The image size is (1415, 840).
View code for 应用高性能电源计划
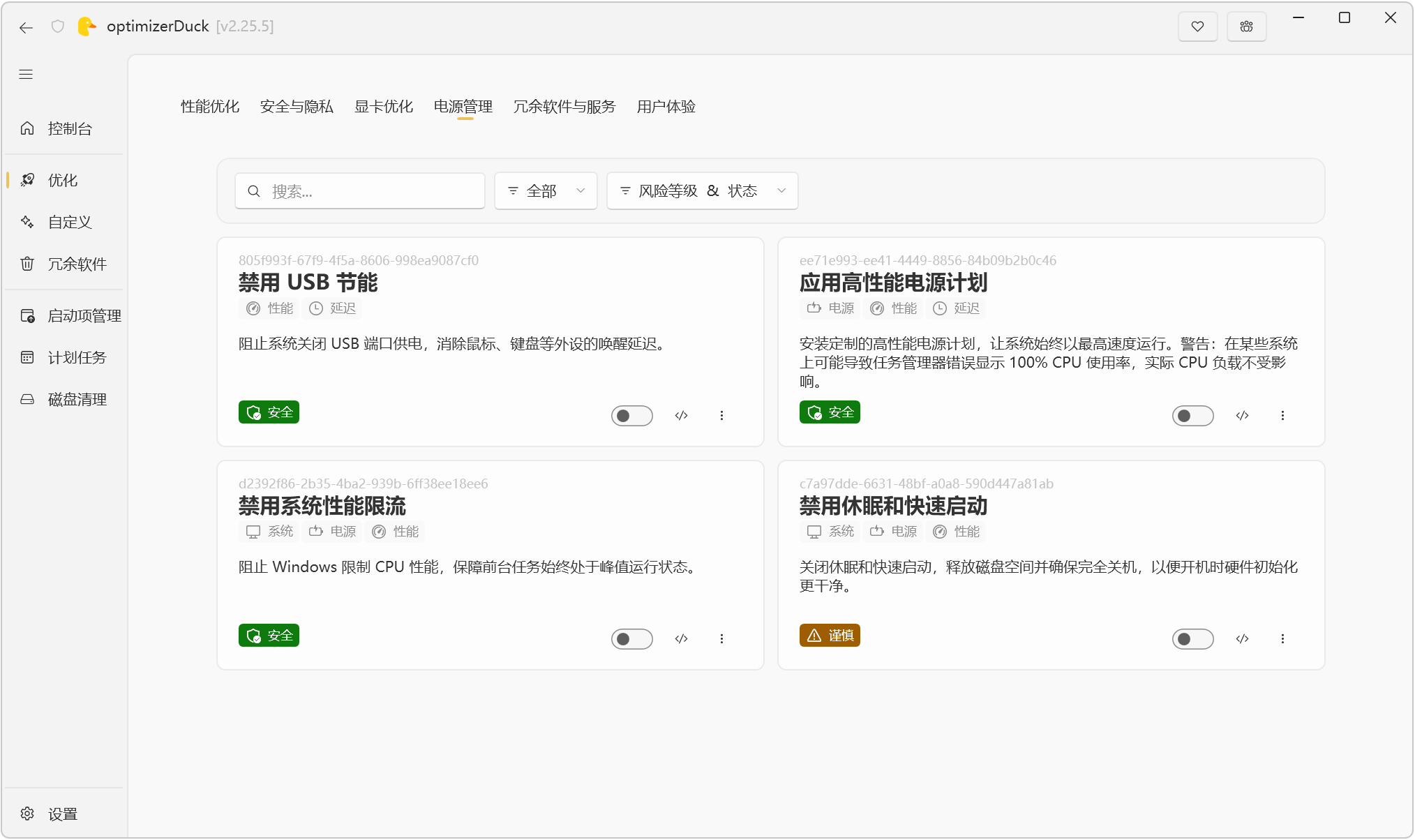pos(1242,416)
